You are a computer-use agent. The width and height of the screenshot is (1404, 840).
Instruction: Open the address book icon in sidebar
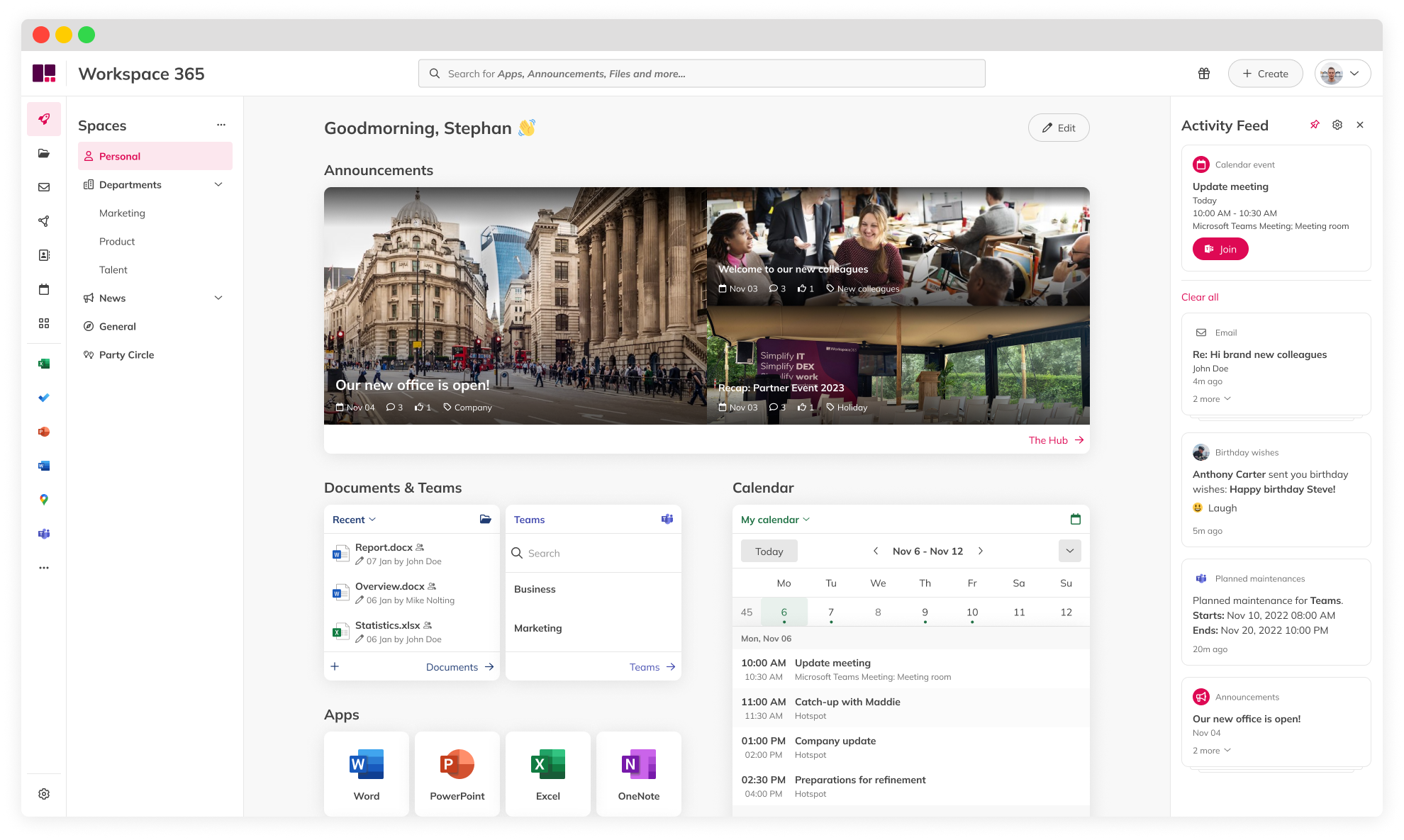44,255
